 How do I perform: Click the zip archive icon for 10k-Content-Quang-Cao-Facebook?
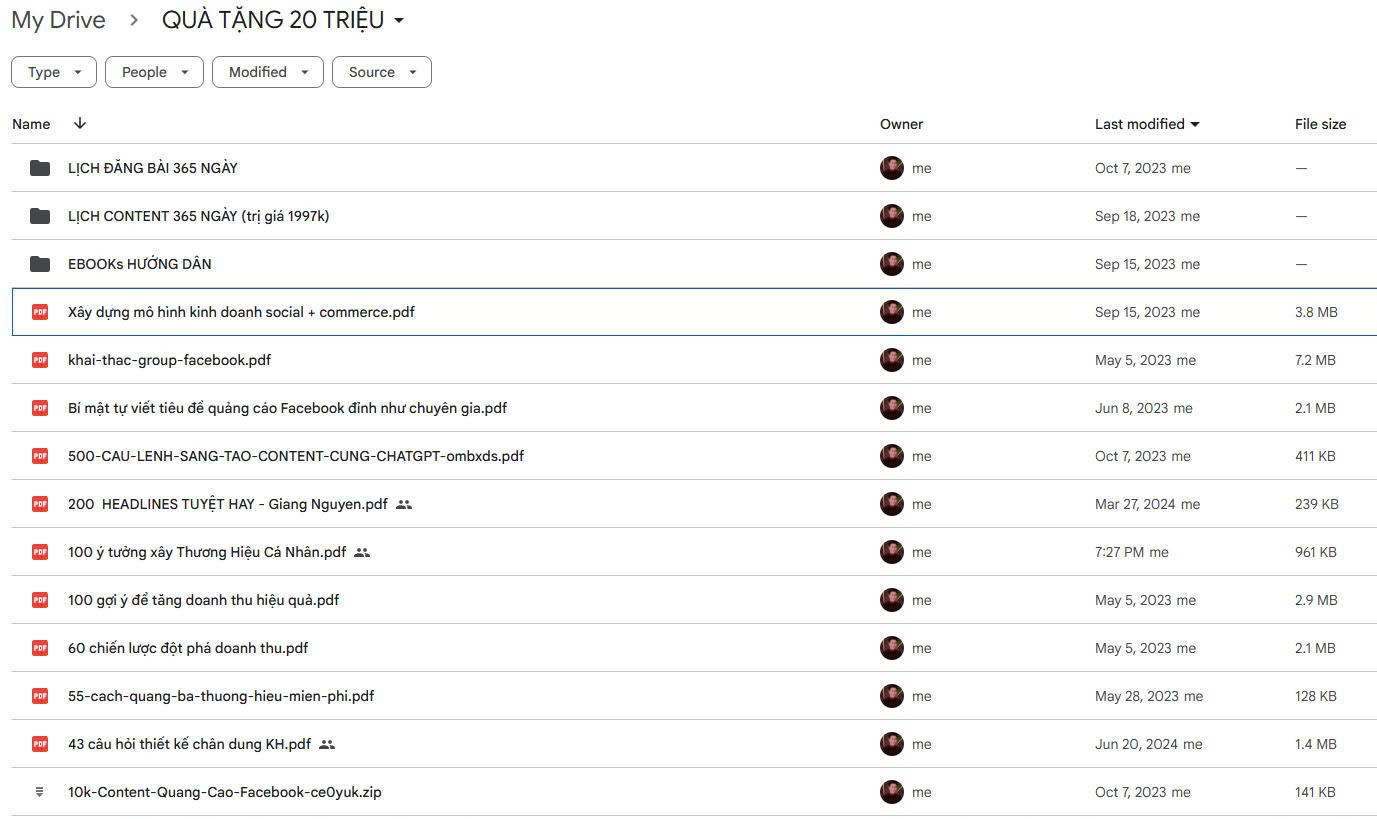pos(40,792)
